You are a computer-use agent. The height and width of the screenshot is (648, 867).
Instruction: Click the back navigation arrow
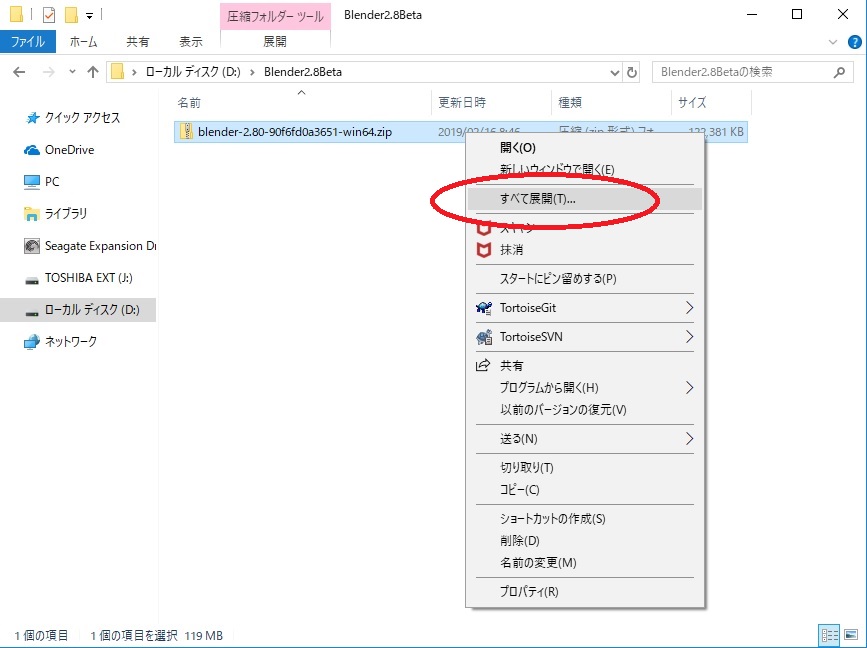tap(19, 72)
